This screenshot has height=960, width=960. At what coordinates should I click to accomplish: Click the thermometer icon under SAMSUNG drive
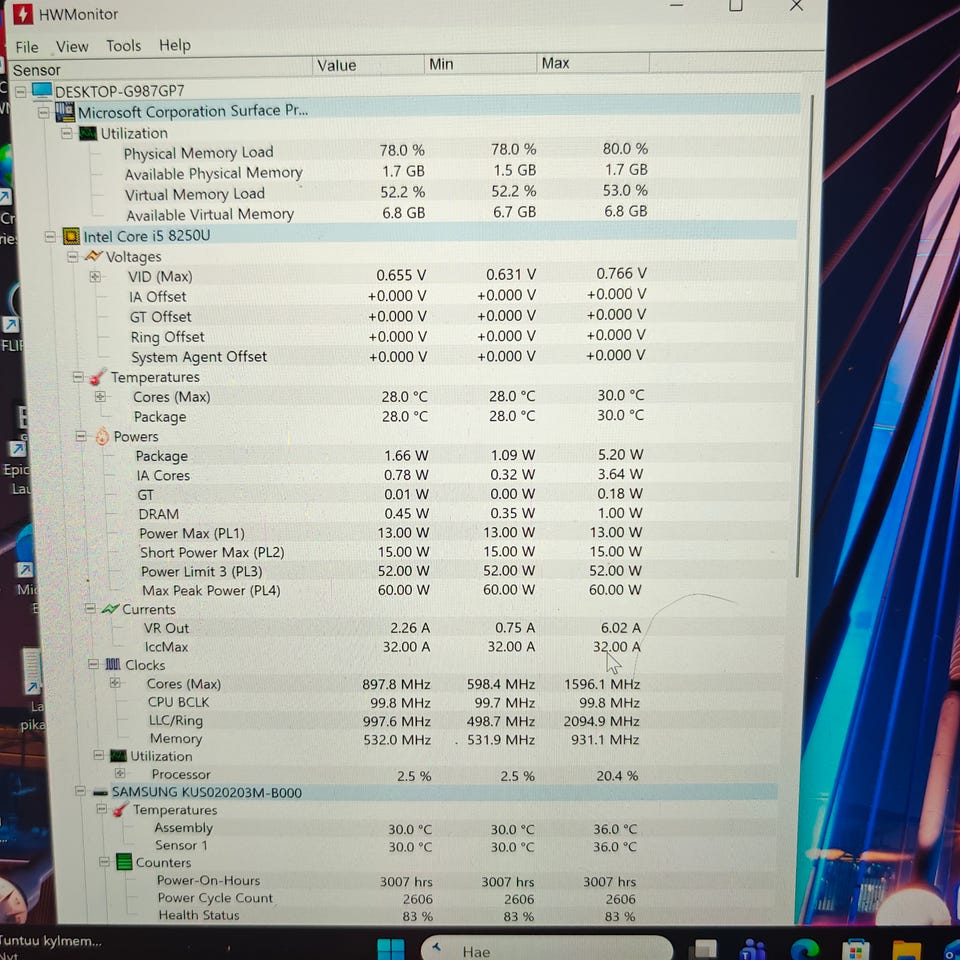point(121,810)
